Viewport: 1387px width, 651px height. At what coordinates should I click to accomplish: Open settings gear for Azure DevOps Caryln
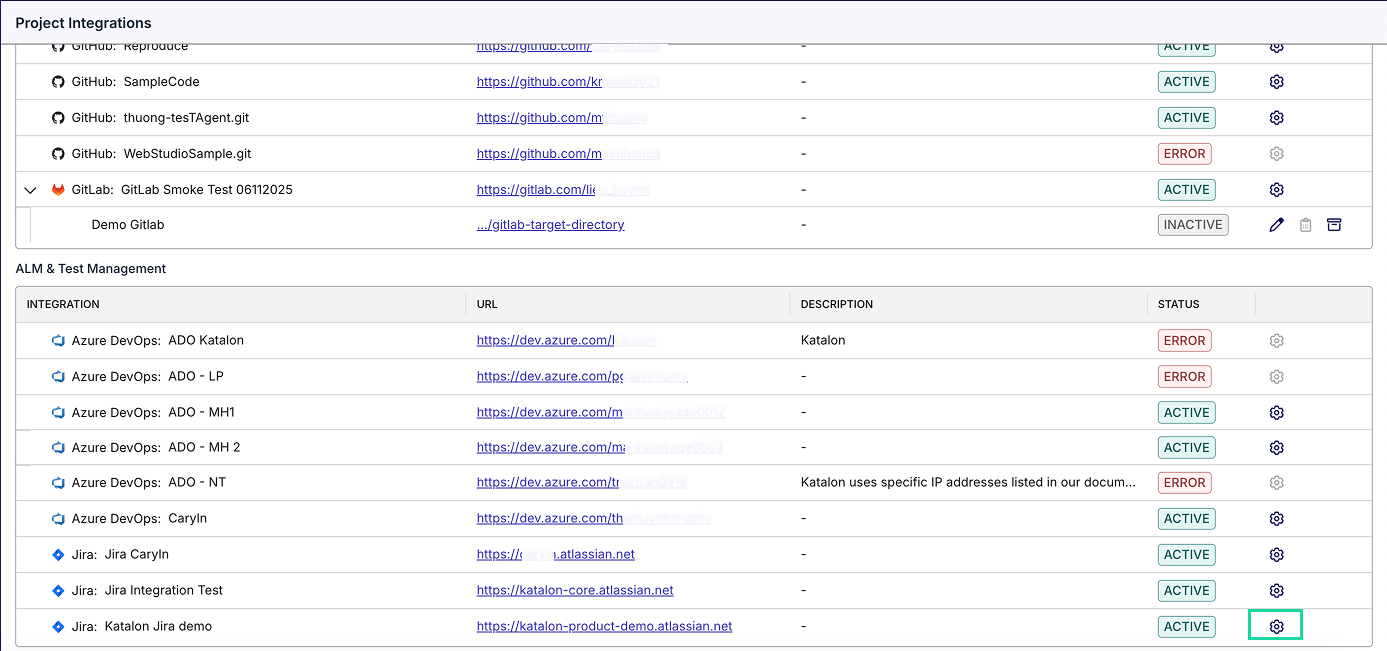pyautogui.click(x=1276, y=519)
